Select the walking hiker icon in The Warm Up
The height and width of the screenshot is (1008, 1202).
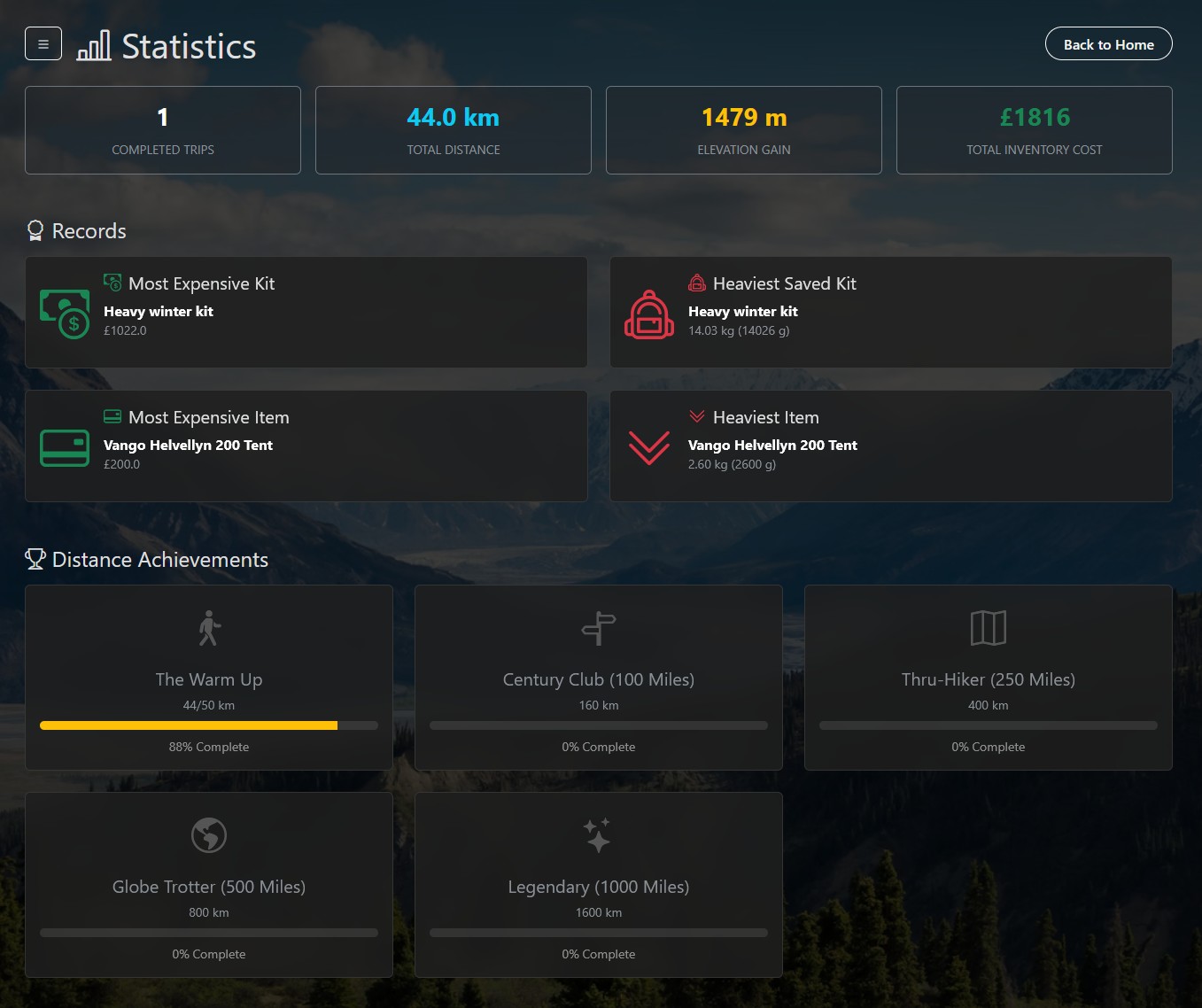point(208,628)
